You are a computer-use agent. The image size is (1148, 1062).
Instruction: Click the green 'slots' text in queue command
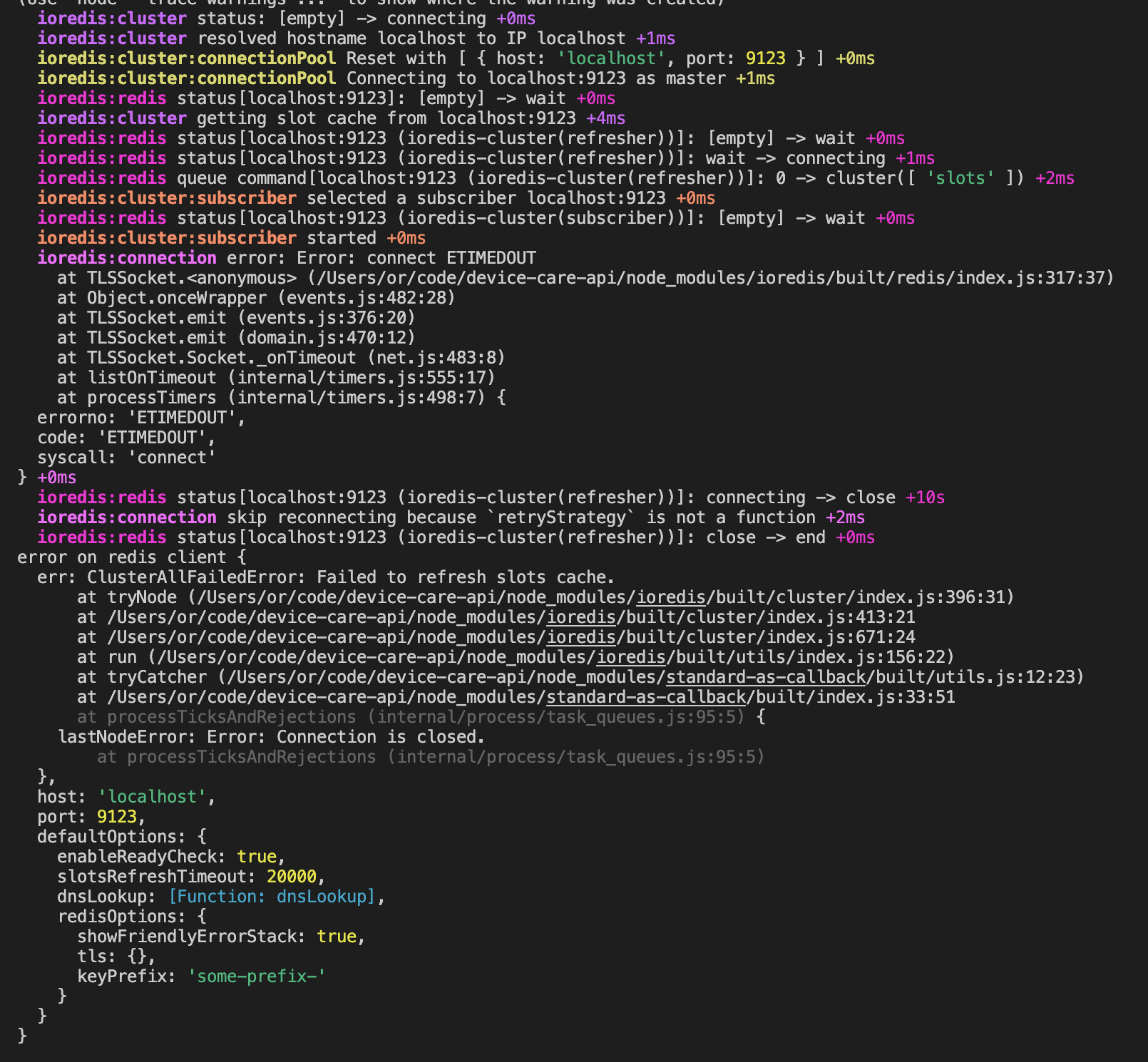(960, 178)
